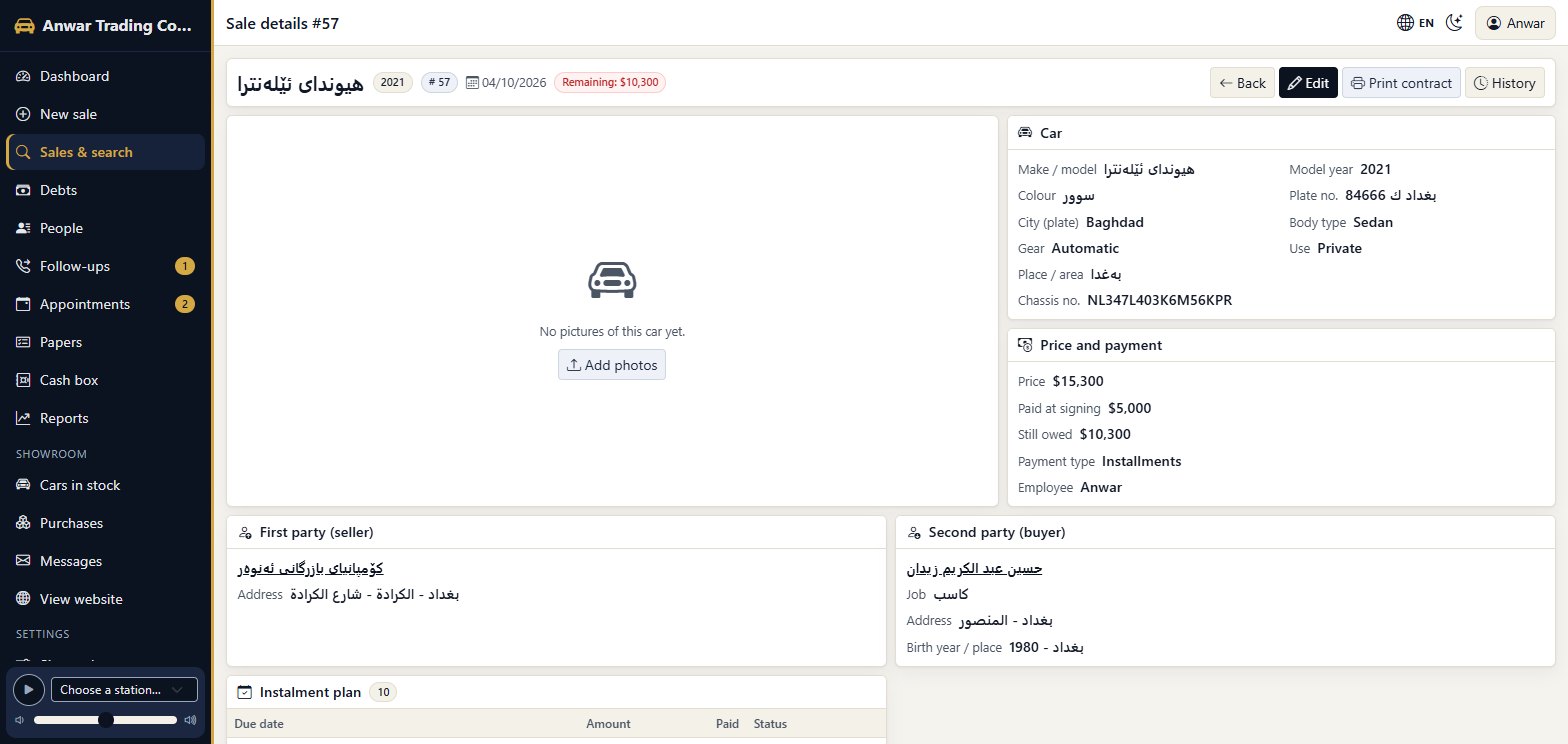Click the radio volume slider
Viewport: 1568px width, 744px height.
(x=106, y=720)
